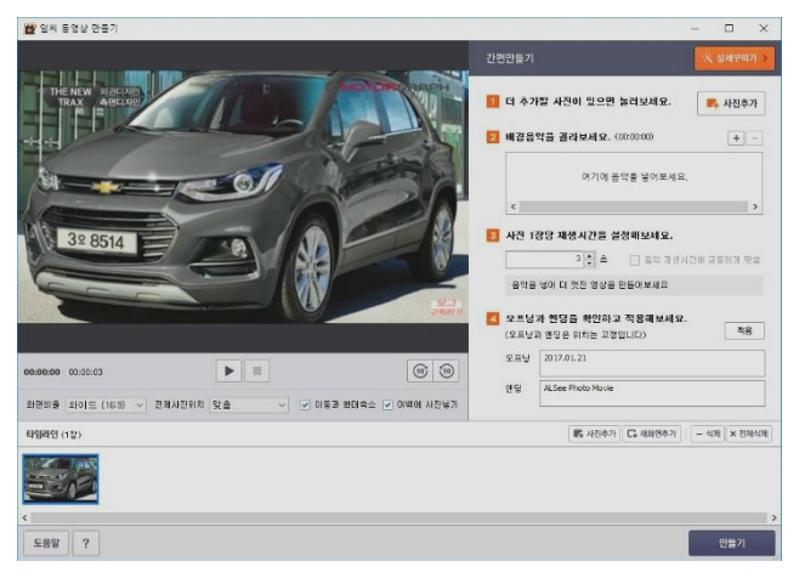Skip preview forward ten seconds

click(x=446, y=371)
